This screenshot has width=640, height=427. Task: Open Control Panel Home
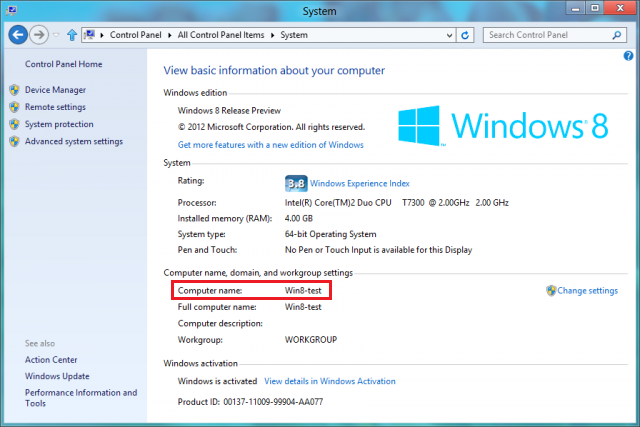click(x=64, y=64)
